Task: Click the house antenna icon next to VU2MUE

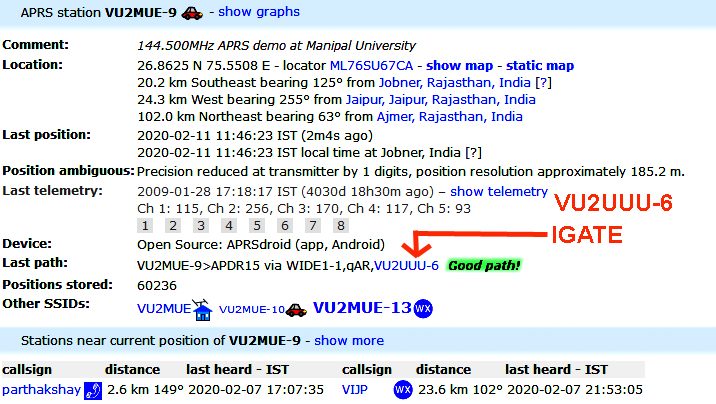Action: pos(202,310)
